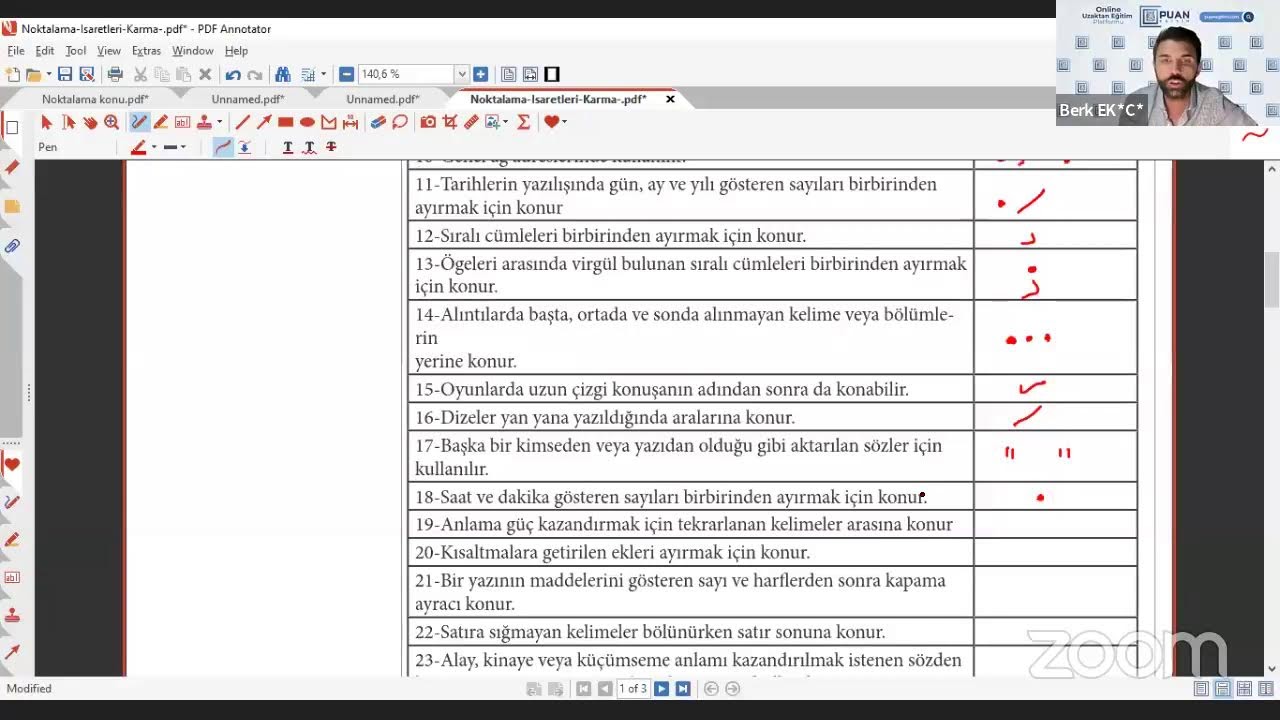
Task: Click the page number field showing 1 of 3
Action: point(633,689)
